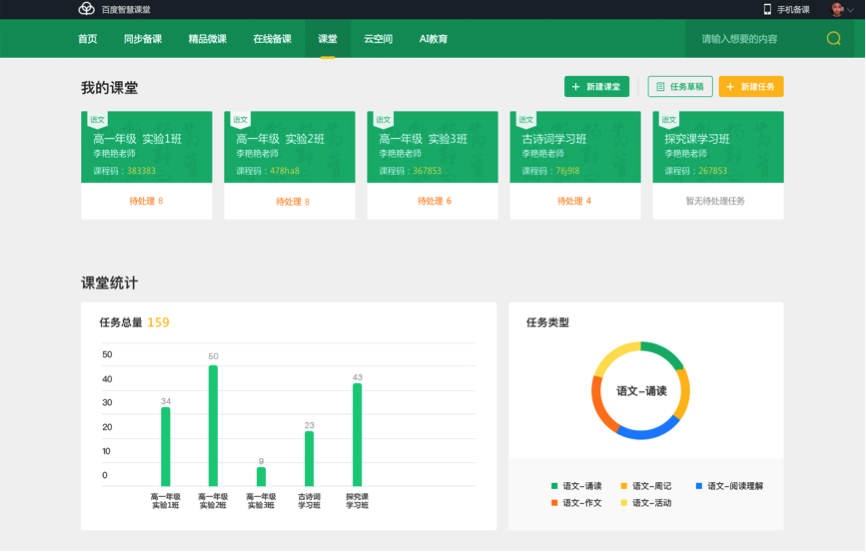Screen dimensions: 866x552
Task: Open the 任务草稿 drafts button
Action: 680,87
